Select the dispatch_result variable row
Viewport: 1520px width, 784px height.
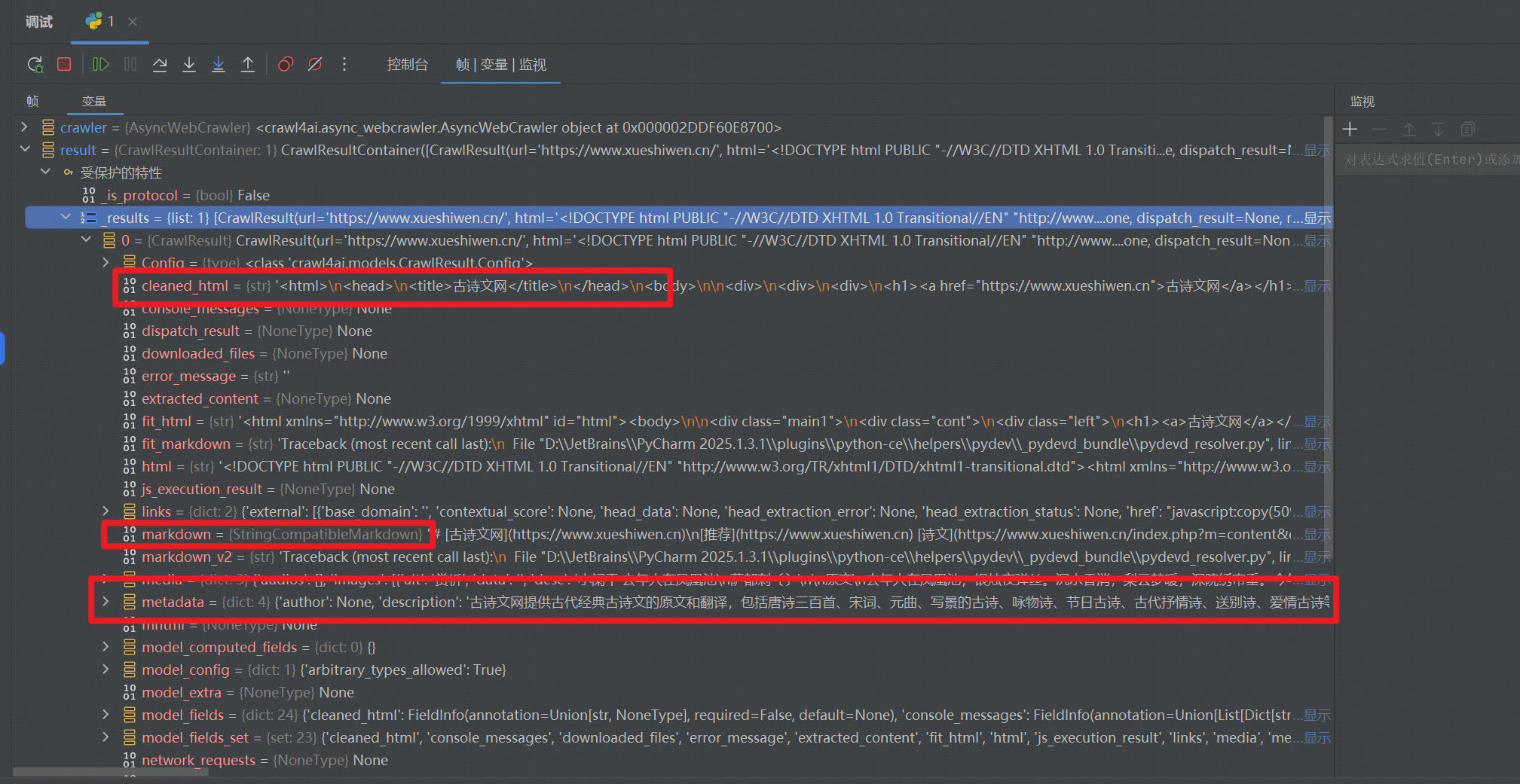[x=673, y=331]
